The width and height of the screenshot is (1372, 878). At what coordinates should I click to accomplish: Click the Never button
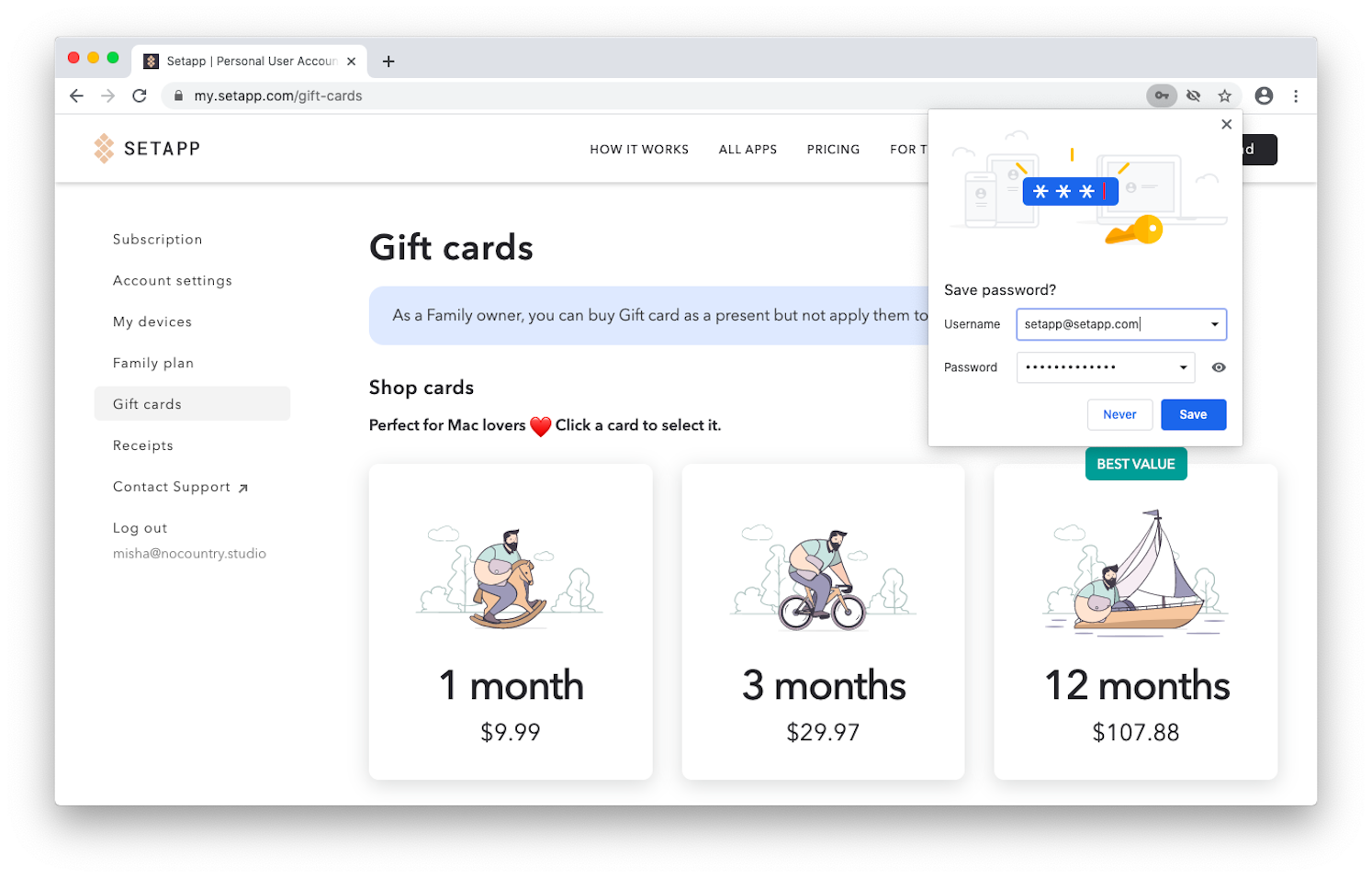1119,414
